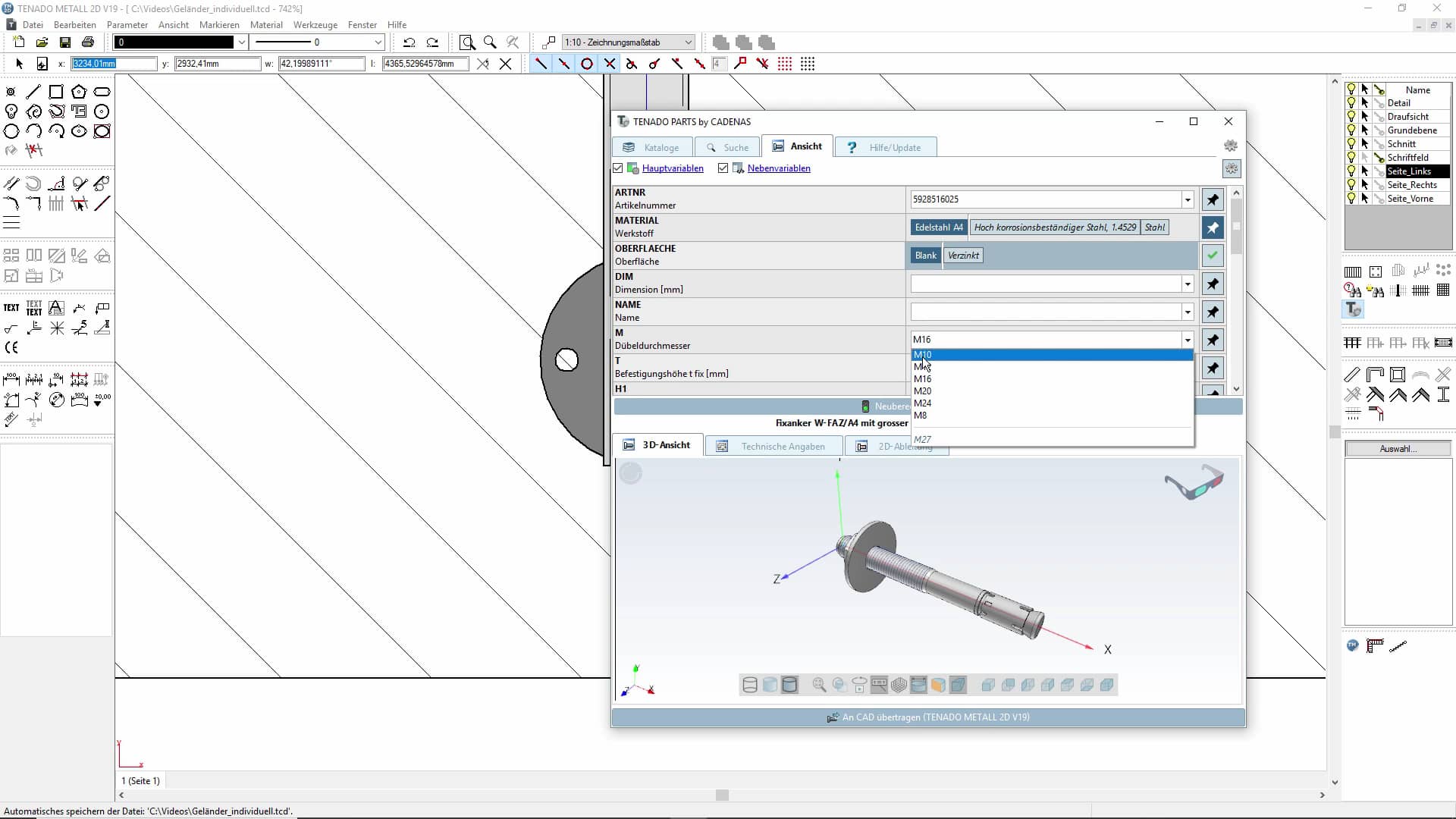The width and height of the screenshot is (1456, 819).
Task: Click the CE mark symbol tool
Action: click(11, 347)
